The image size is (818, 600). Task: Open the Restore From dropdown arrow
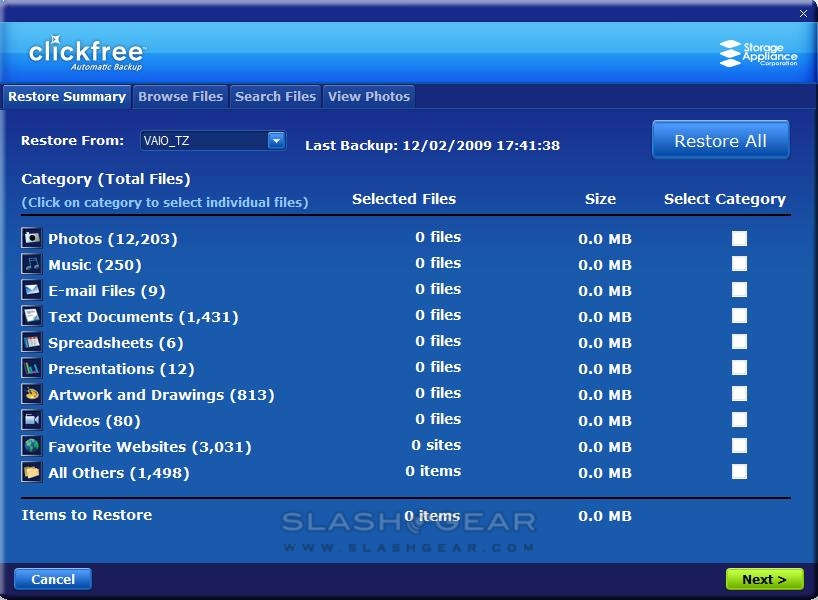tap(276, 141)
